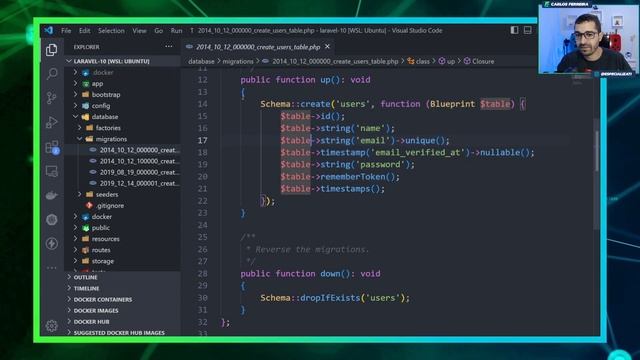Screen dimensions: 640x360
Task: Open Run and Debug view icon
Action: coord(51,122)
